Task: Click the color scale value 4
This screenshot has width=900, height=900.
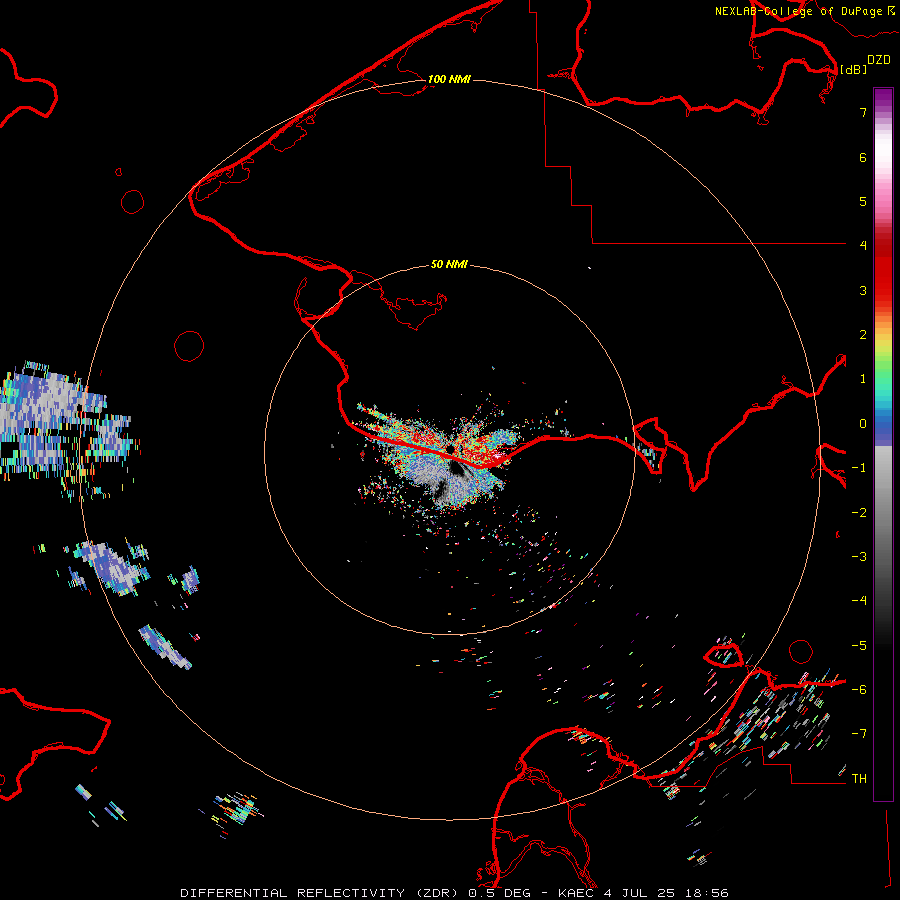Action: pyautogui.click(x=863, y=246)
